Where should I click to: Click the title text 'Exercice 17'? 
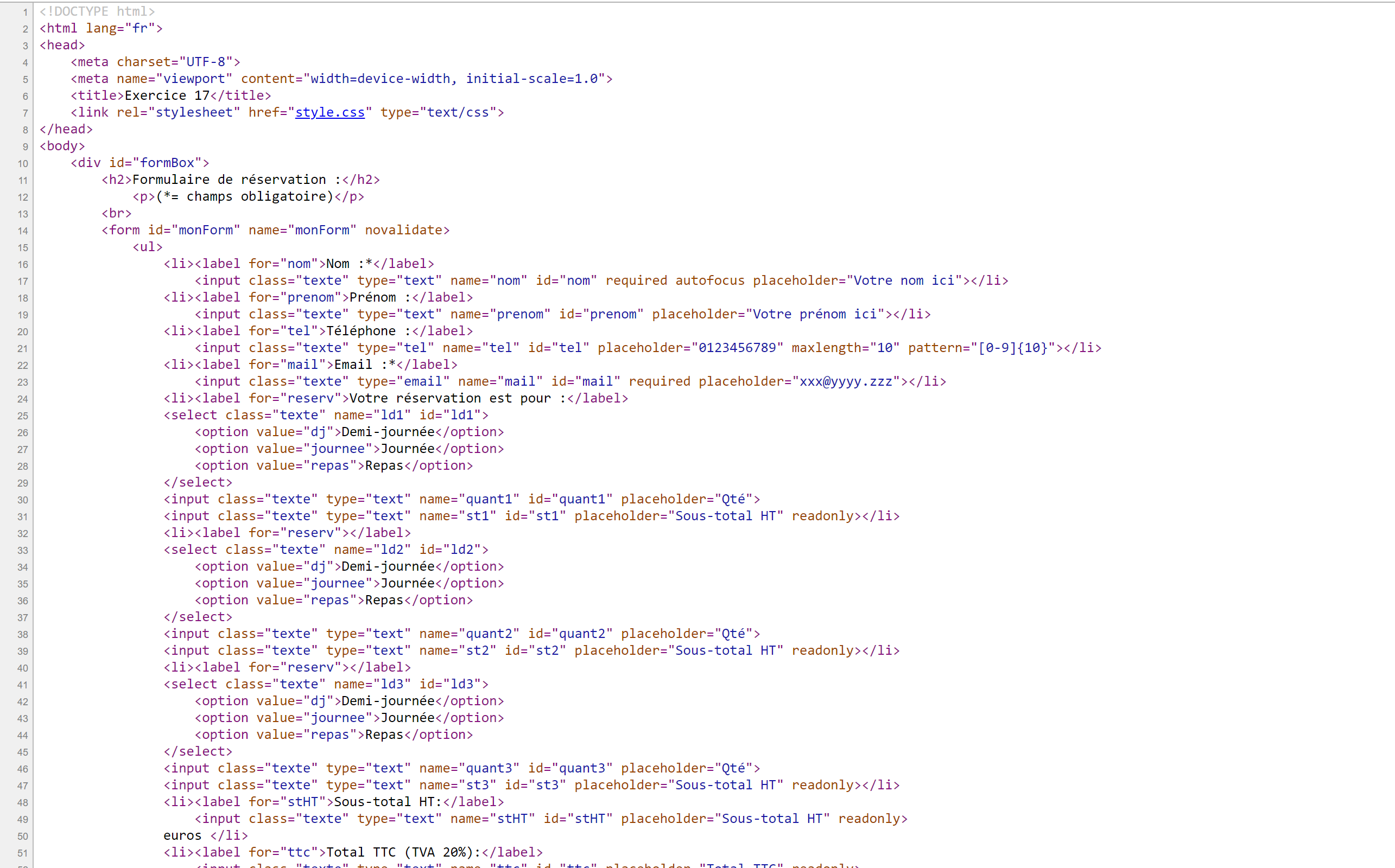click(167, 95)
